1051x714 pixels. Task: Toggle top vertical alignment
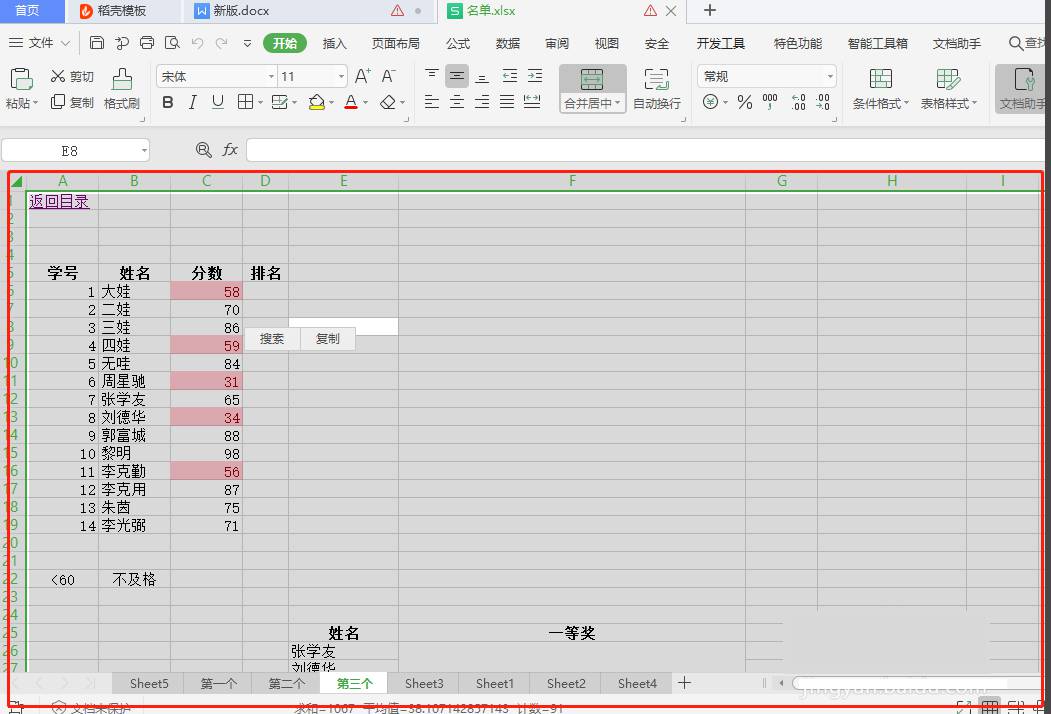coord(432,76)
